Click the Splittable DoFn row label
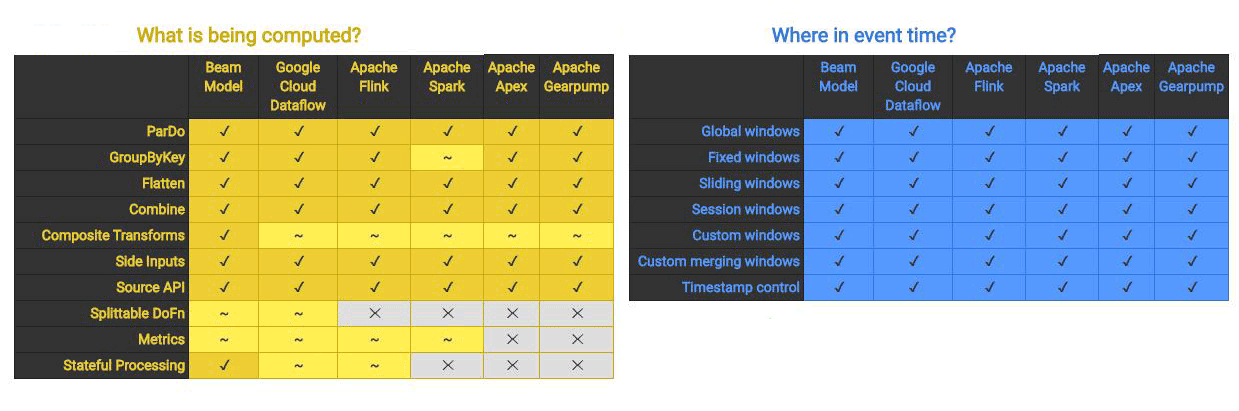The image size is (1239, 411). coord(137,313)
